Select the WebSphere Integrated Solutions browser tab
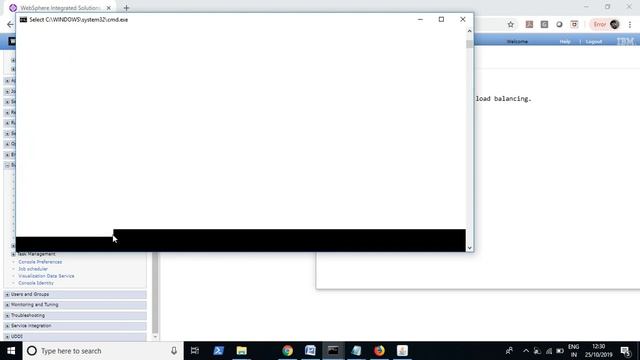Viewport: 640px width, 360px height. point(60,8)
